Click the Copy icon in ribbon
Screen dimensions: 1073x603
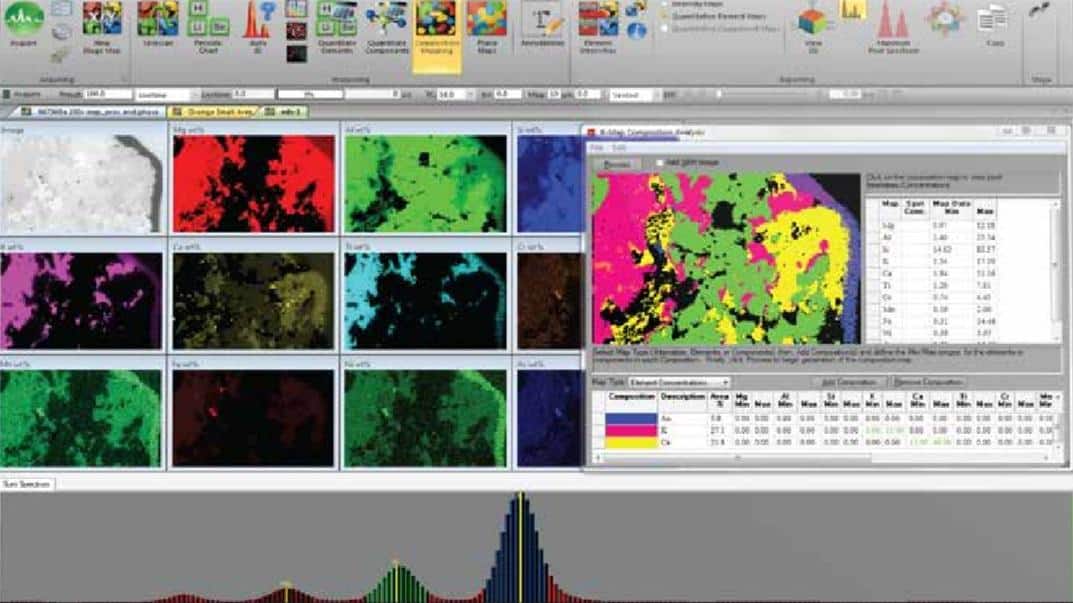point(993,22)
